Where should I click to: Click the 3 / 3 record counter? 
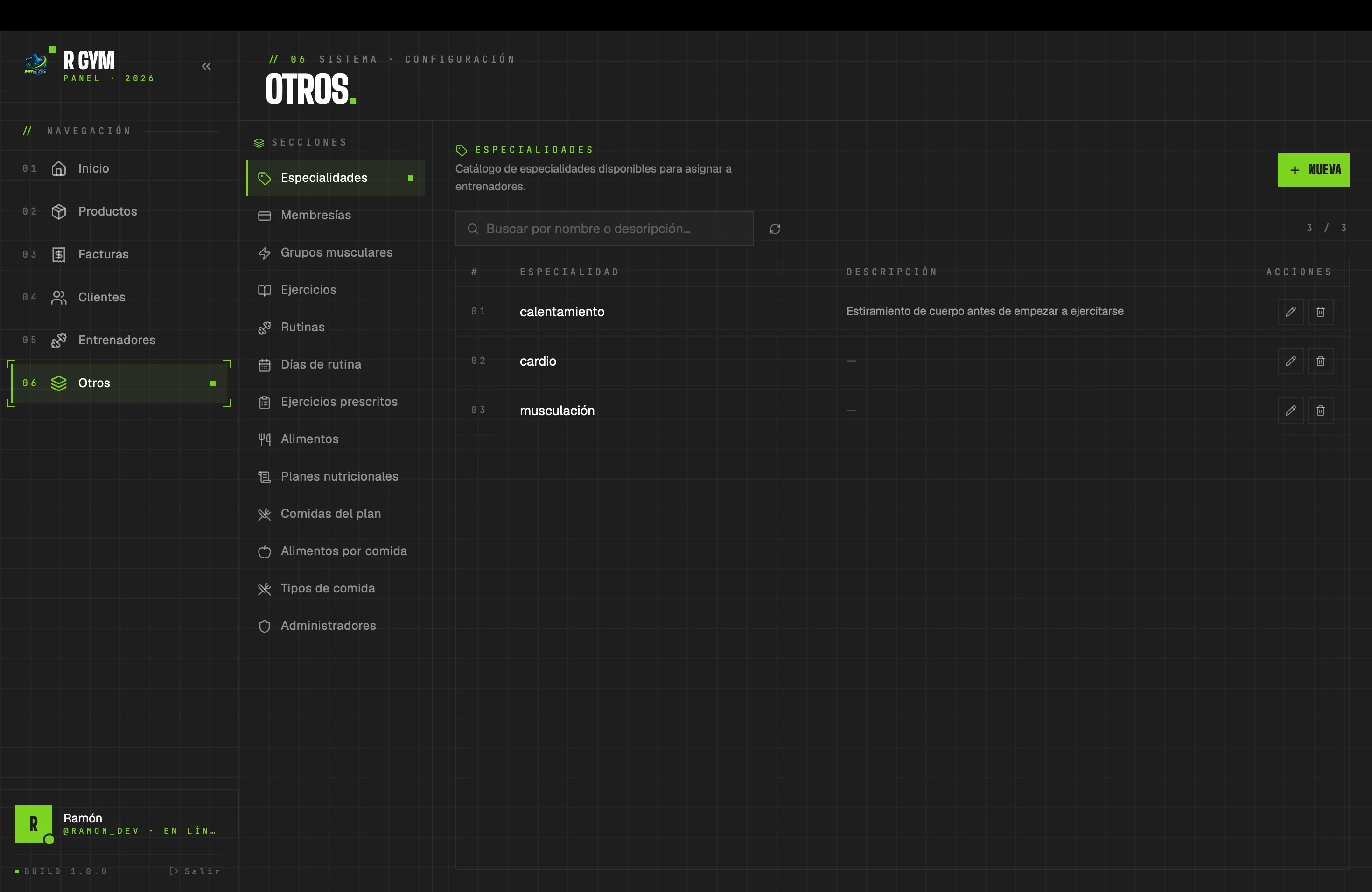tap(1326, 228)
